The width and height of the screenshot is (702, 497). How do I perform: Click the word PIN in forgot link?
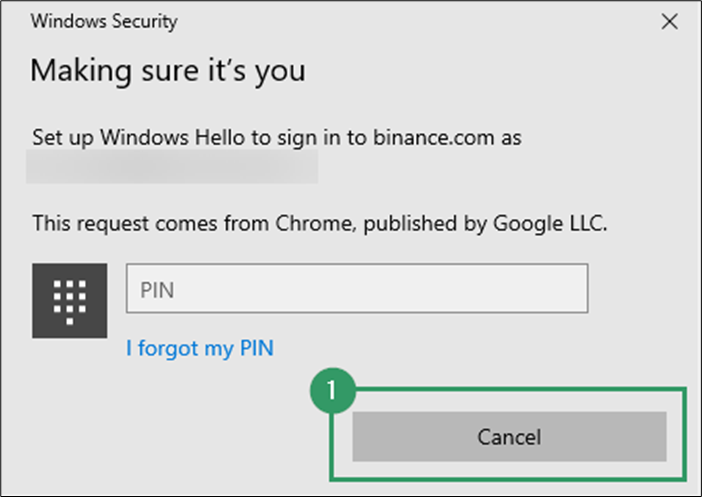coord(257,348)
